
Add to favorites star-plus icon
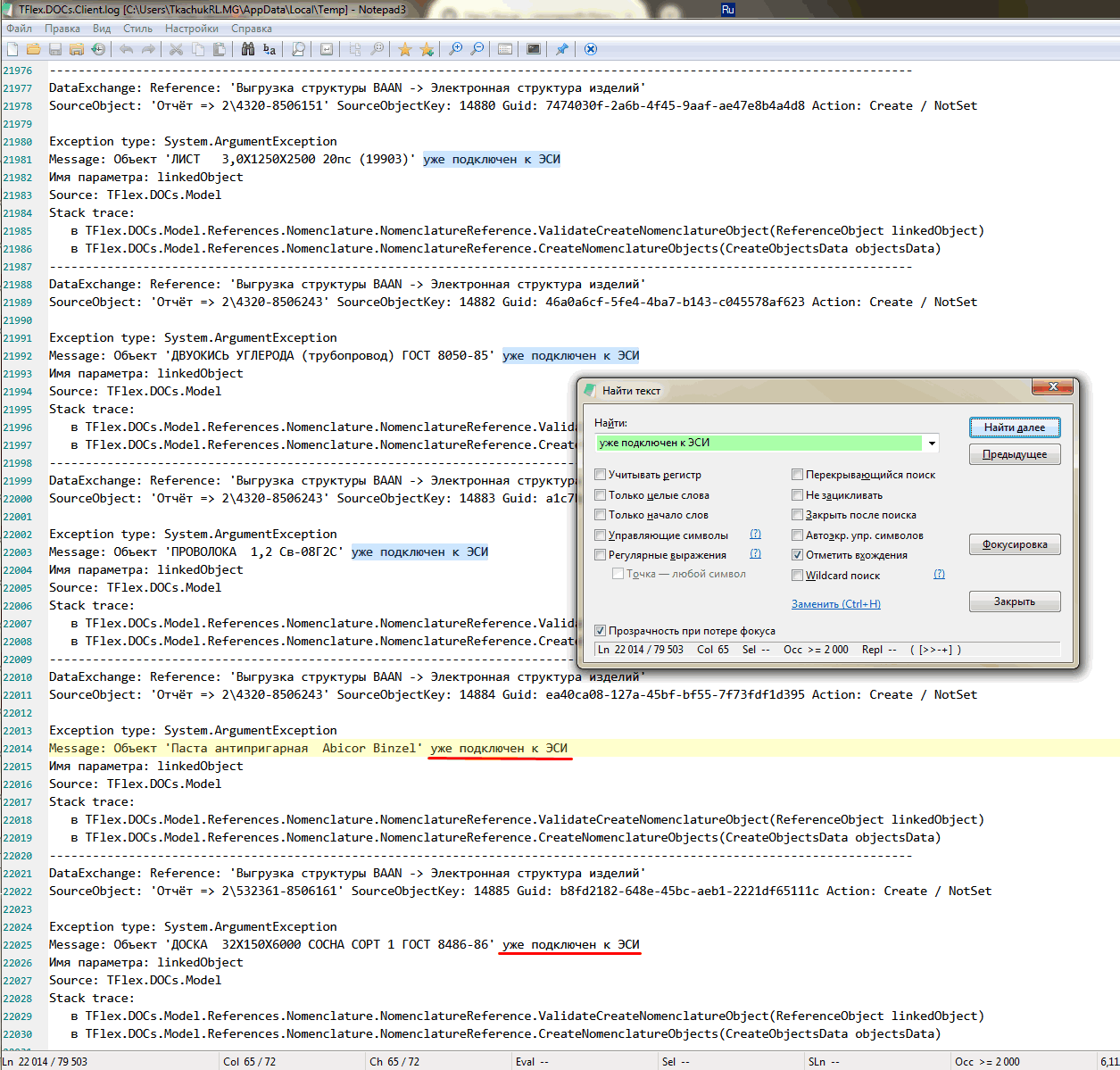tap(427, 49)
